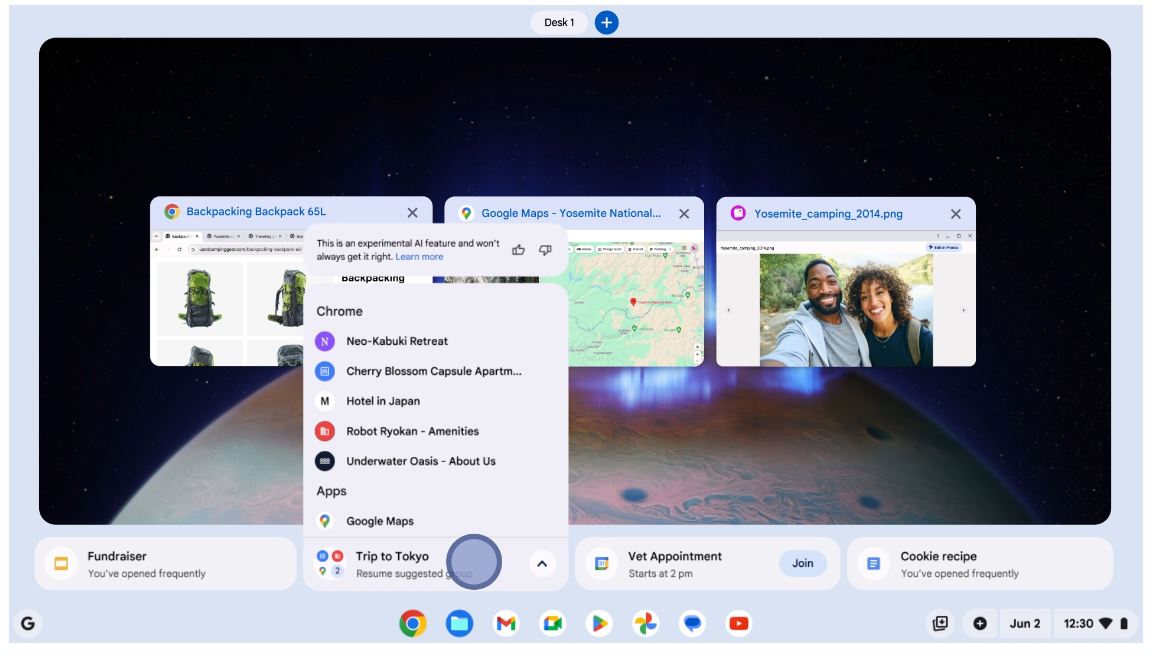This screenshot has height=666, width=1162.
Task: Click the Learn more link
Action: click(419, 257)
